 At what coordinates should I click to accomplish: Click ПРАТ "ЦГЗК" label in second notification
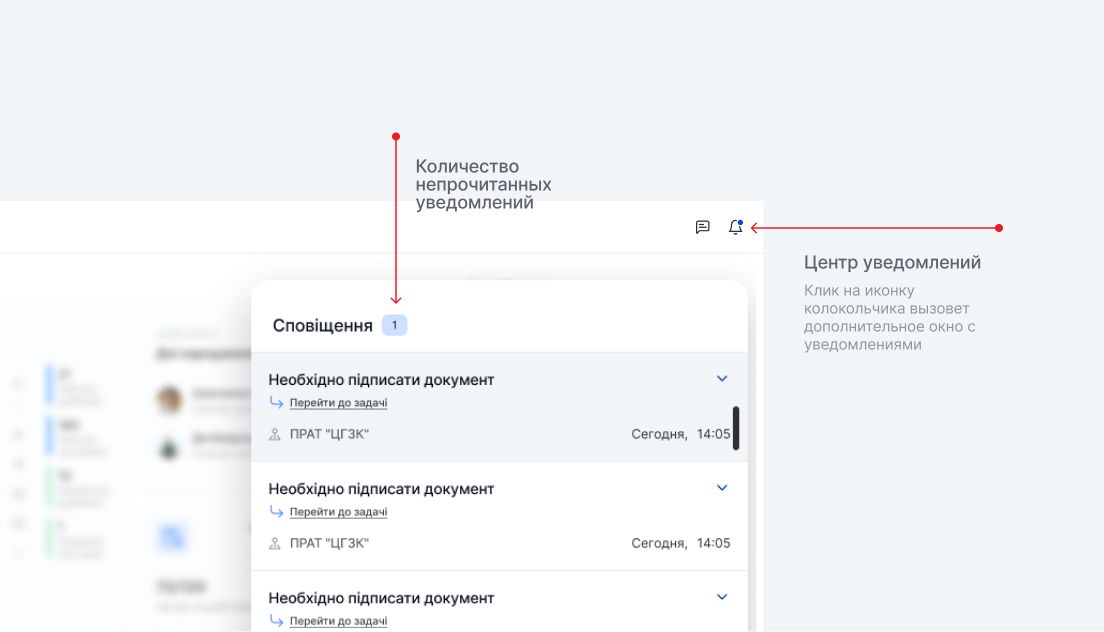[x=329, y=544]
